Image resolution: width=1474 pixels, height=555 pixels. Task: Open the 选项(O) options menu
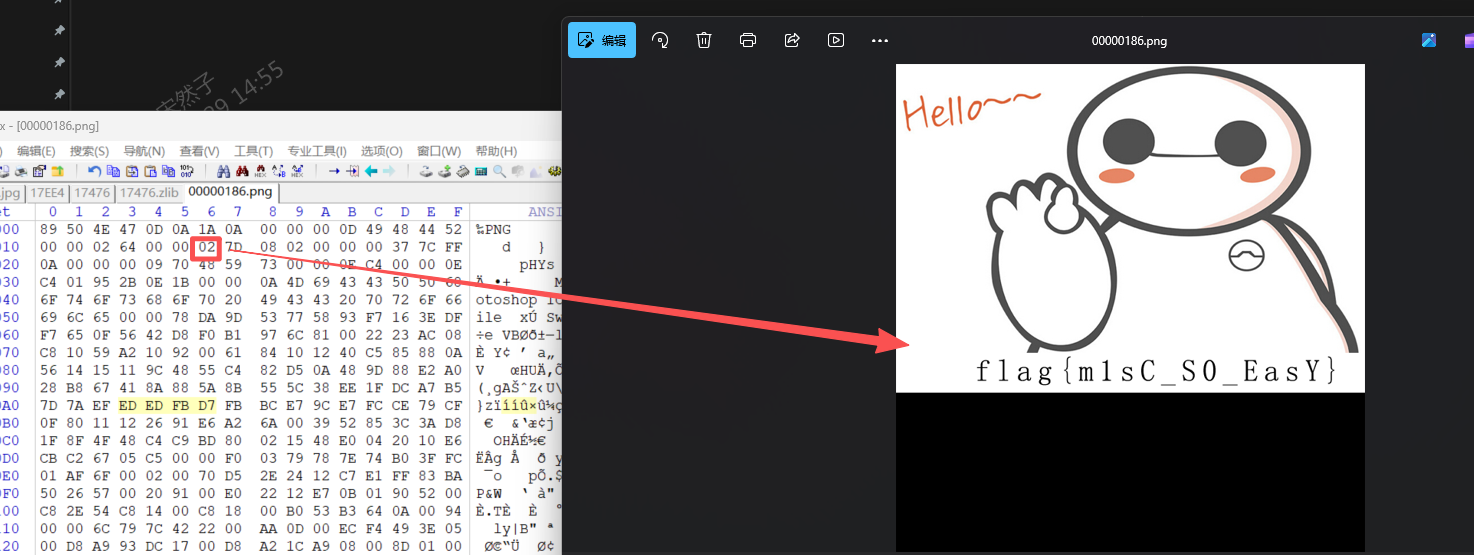[x=382, y=151]
